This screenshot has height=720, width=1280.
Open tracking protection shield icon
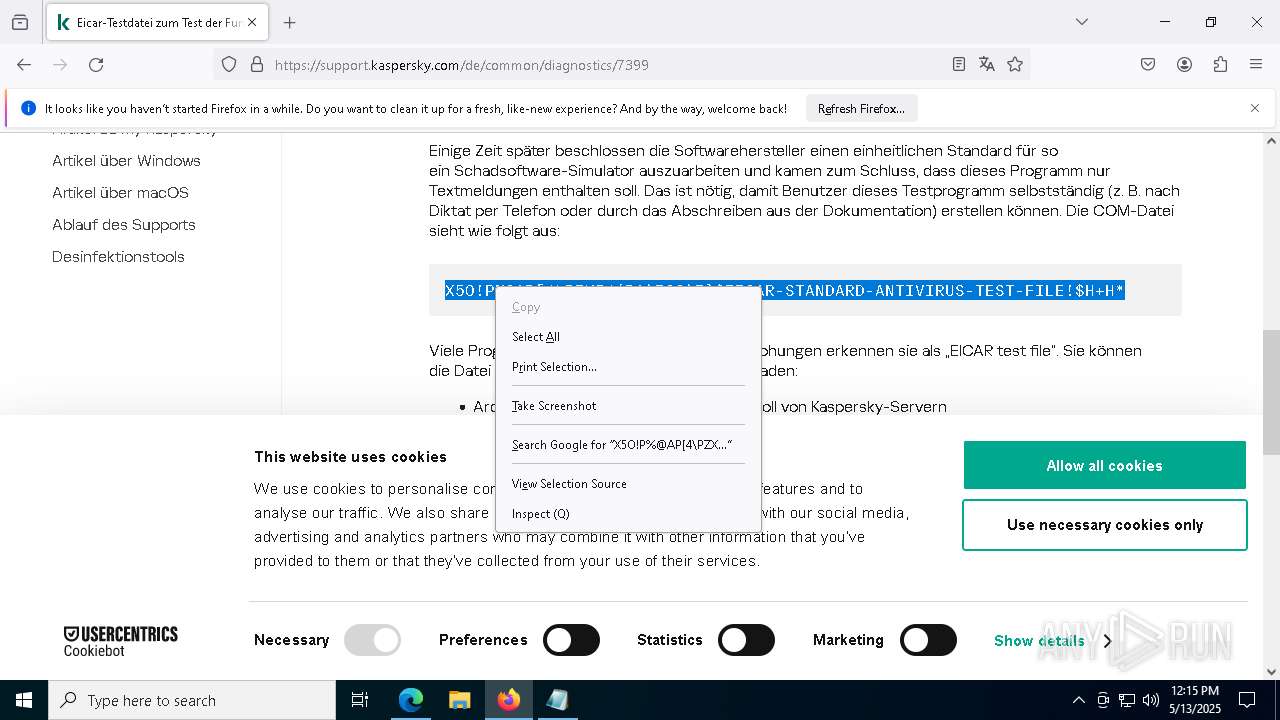click(229, 64)
